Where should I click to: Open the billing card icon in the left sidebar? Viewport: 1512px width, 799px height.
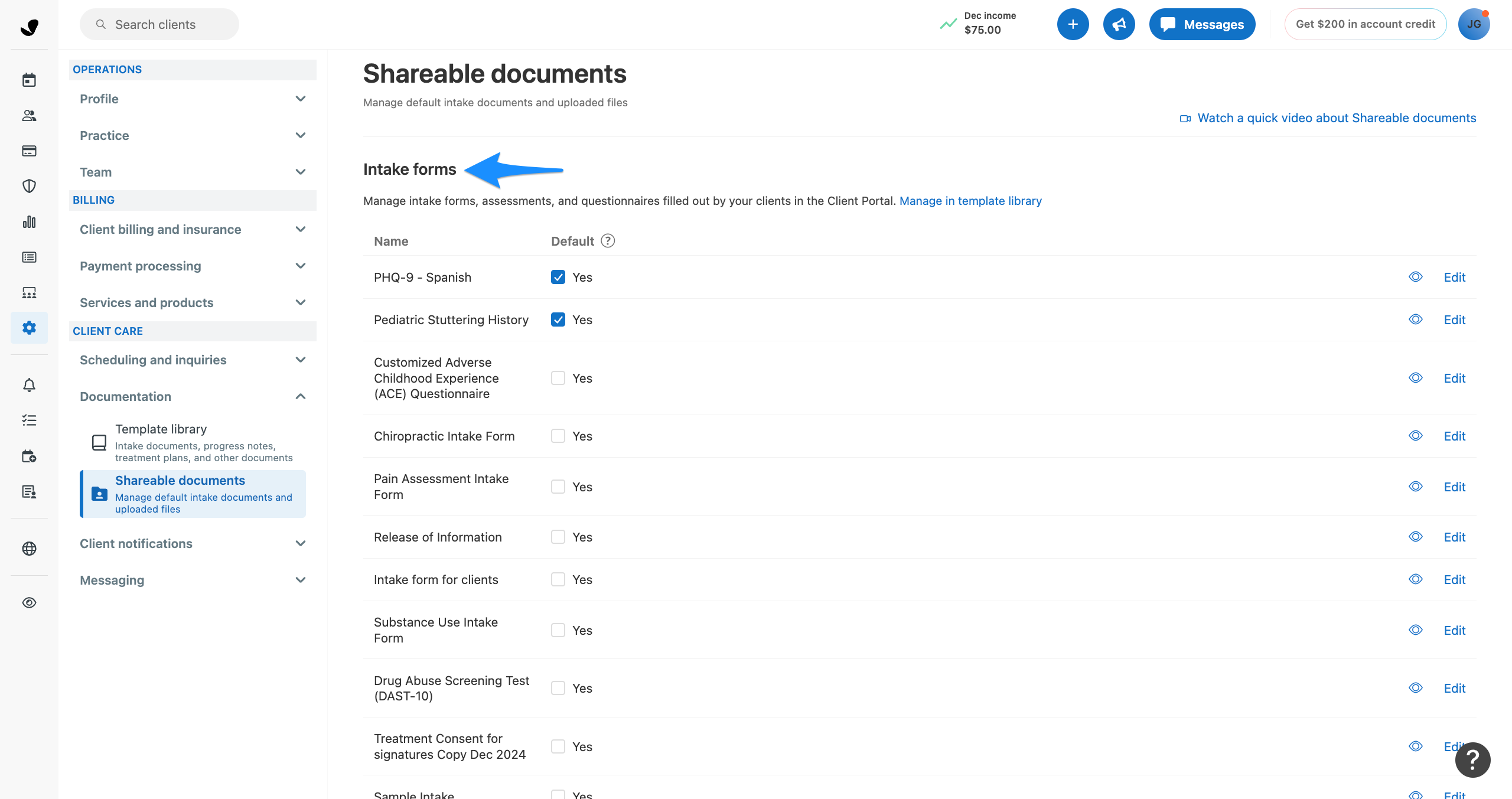click(29, 151)
